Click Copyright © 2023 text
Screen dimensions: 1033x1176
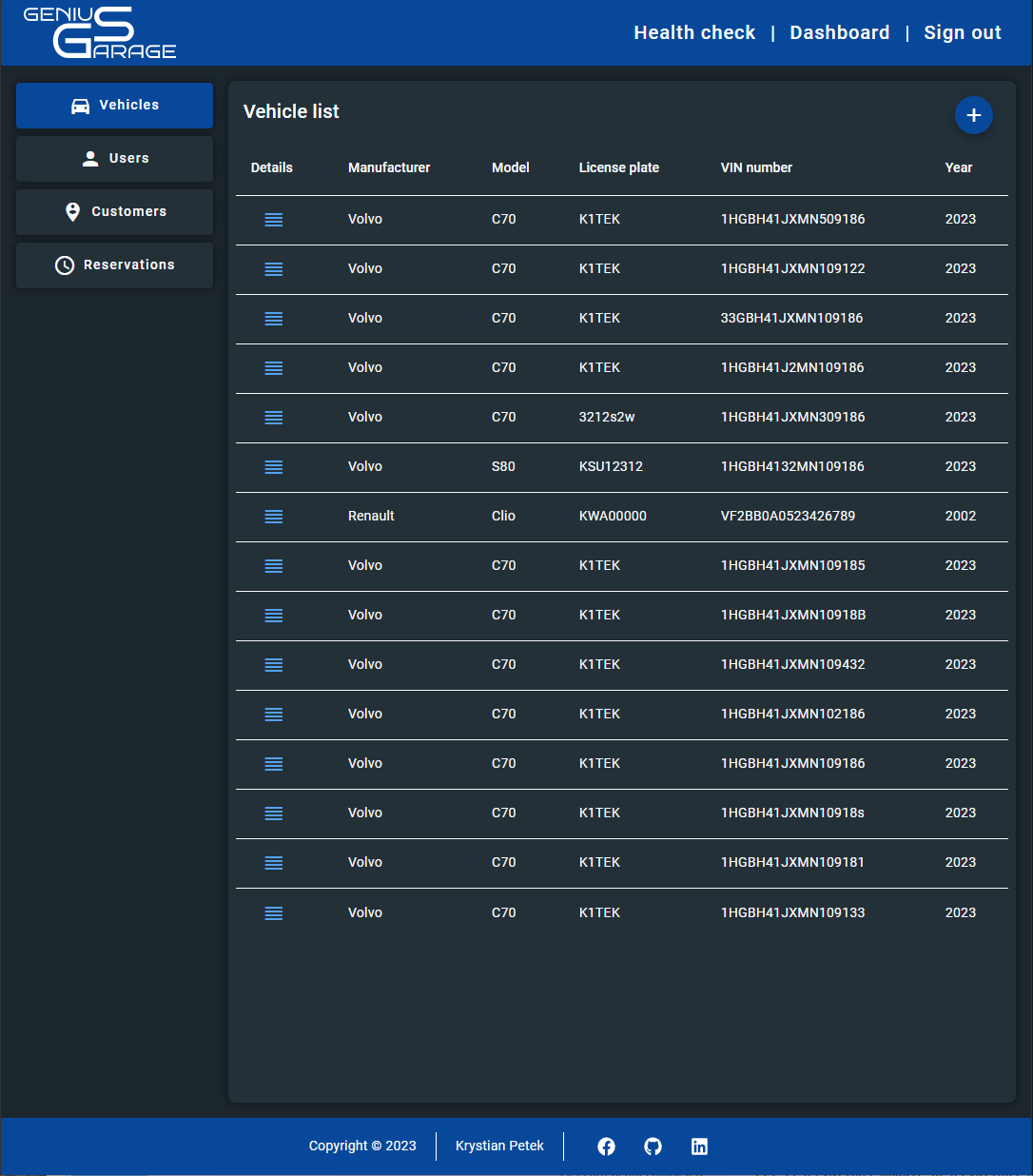[362, 1146]
